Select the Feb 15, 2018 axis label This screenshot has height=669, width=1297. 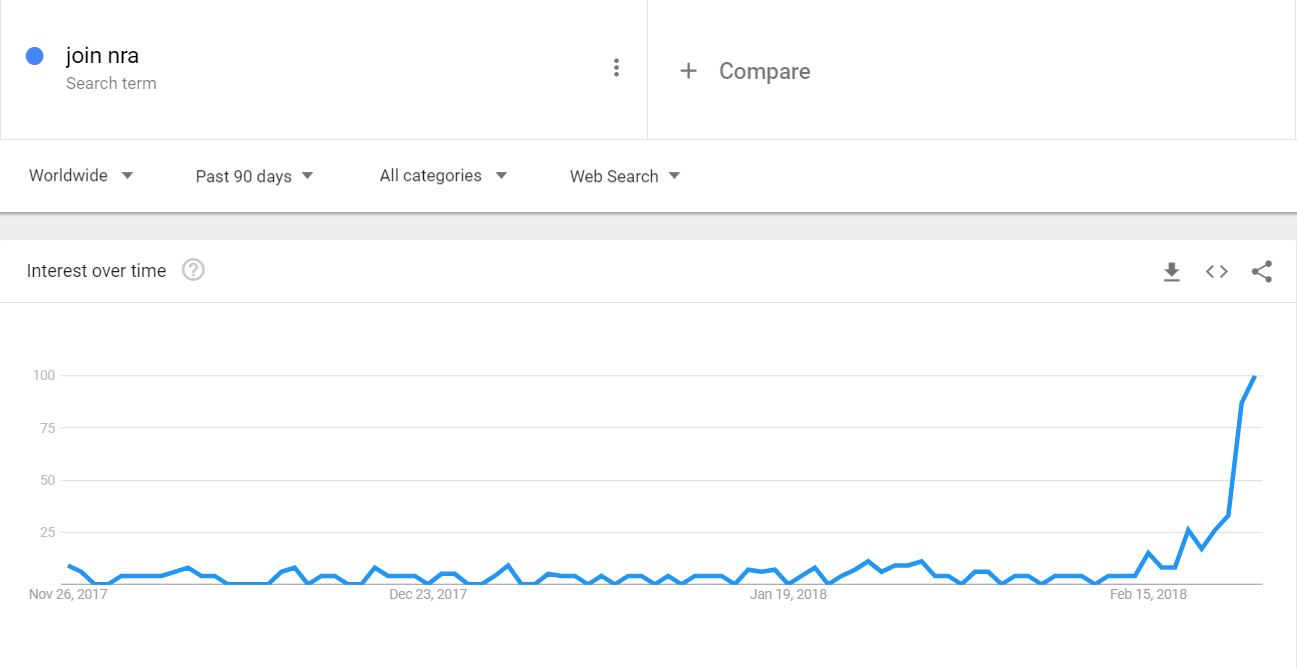[1149, 594]
